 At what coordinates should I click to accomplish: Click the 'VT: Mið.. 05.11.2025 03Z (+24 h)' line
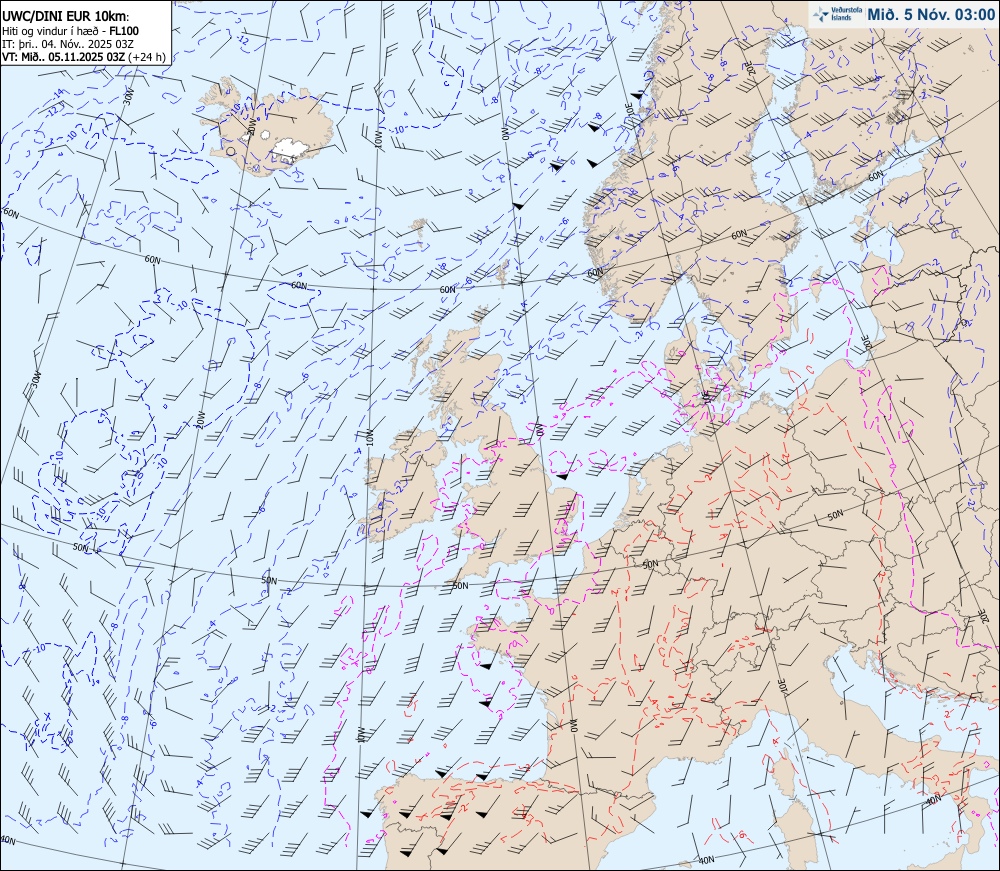[84, 56]
